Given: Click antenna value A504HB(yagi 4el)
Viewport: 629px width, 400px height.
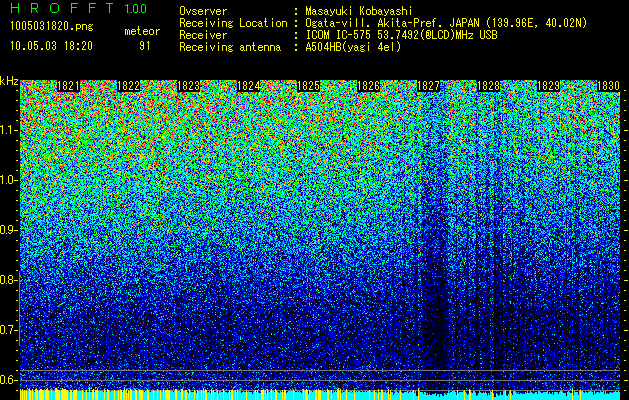Looking at the screenshot, I should pos(353,47).
